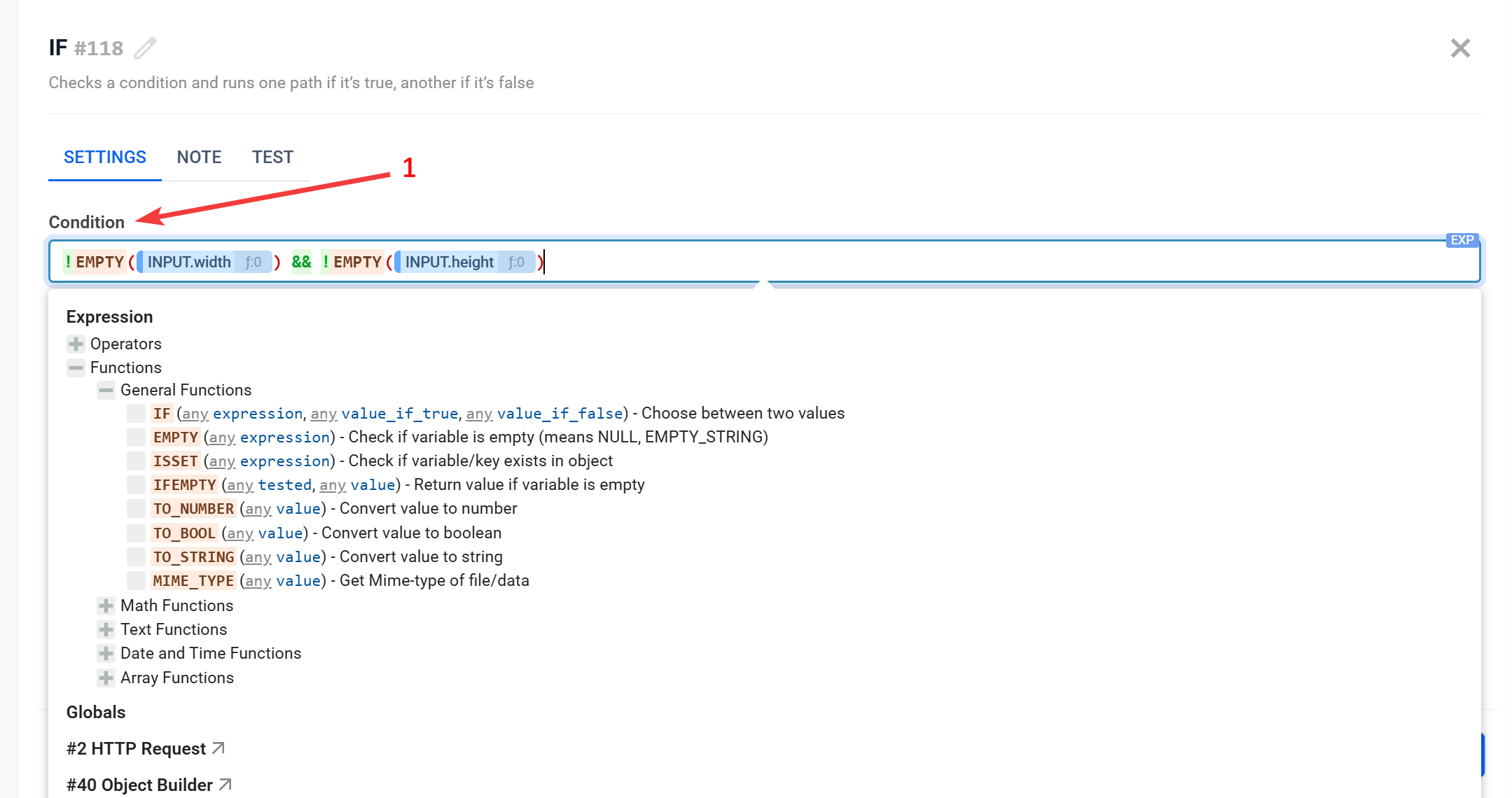Open #40 Object Builder external link arrow
The height and width of the screenshot is (798, 1512).
point(225,785)
